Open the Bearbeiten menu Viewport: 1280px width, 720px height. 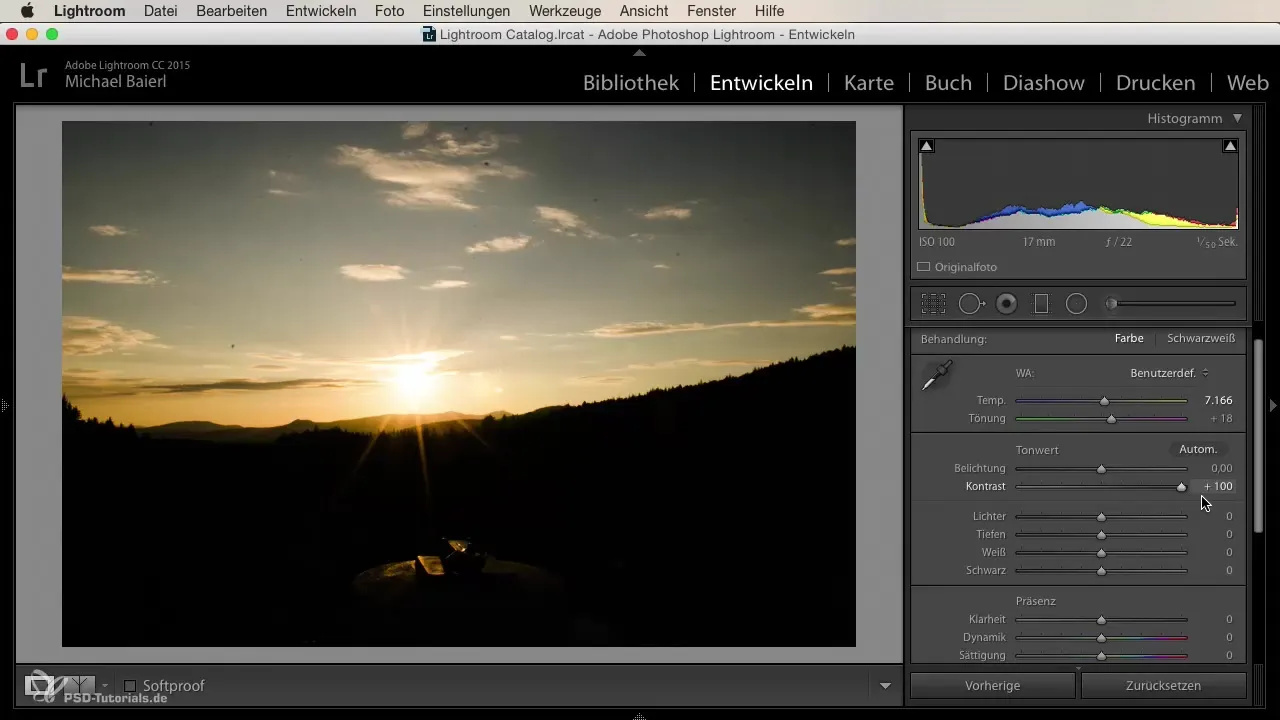tap(233, 11)
